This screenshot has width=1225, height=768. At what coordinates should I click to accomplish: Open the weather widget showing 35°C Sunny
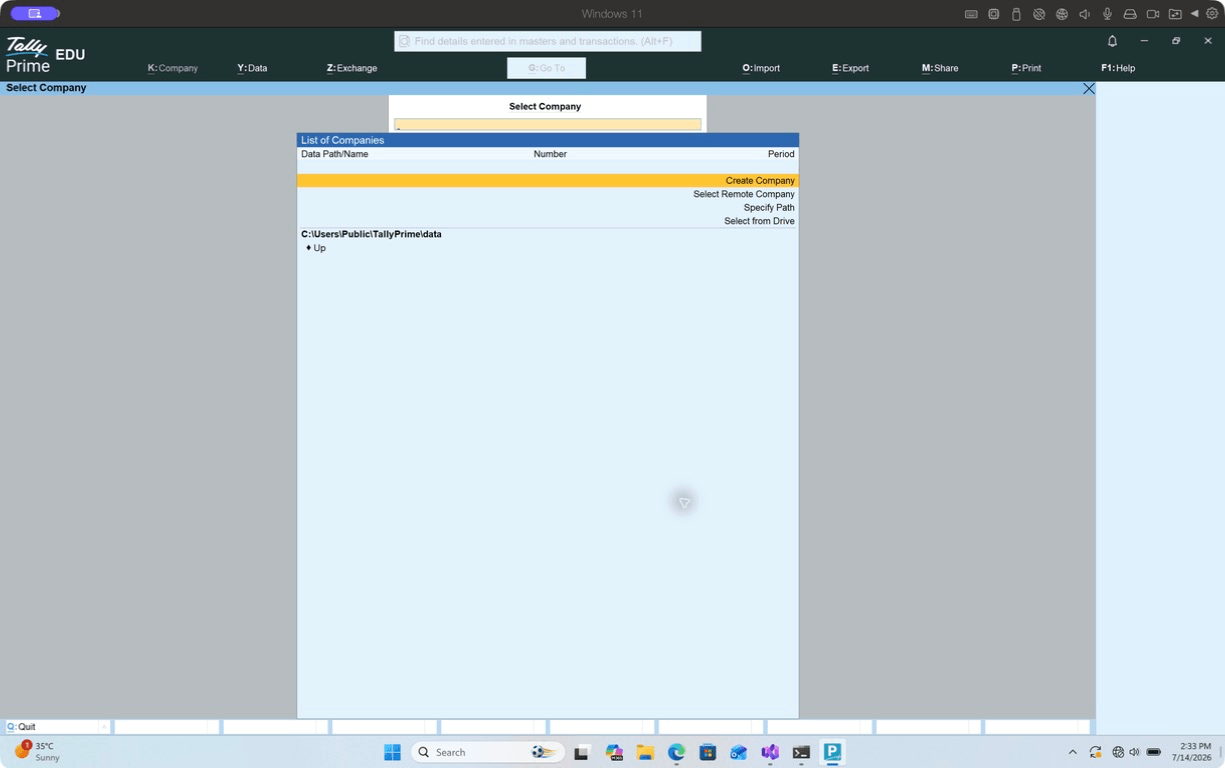pyautogui.click(x=37, y=752)
